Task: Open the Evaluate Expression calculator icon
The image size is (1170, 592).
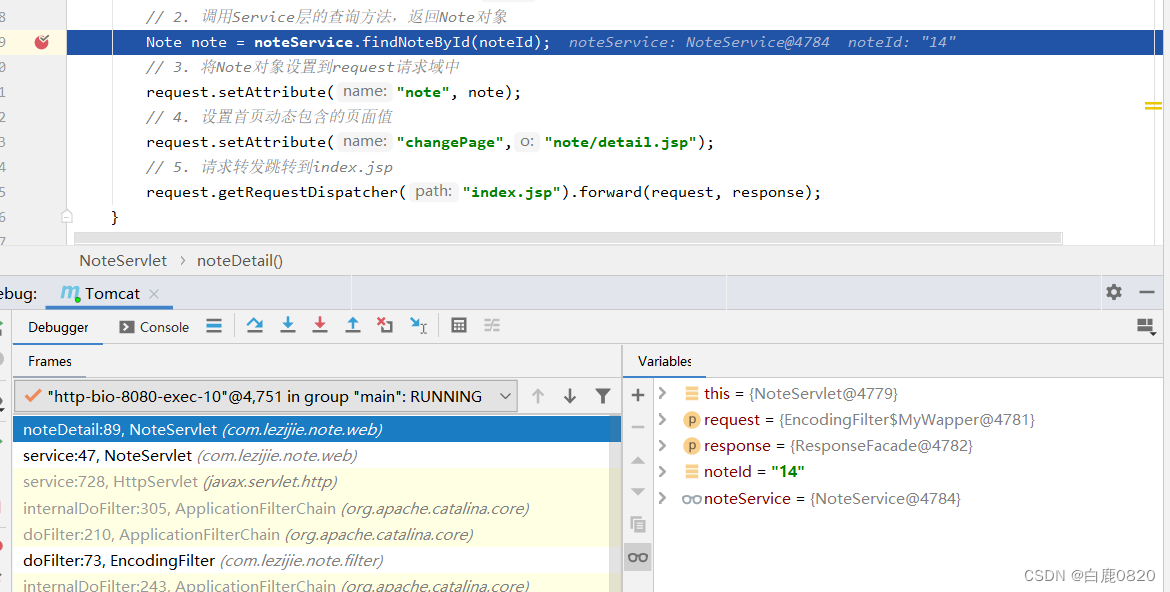Action: click(459, 325)
